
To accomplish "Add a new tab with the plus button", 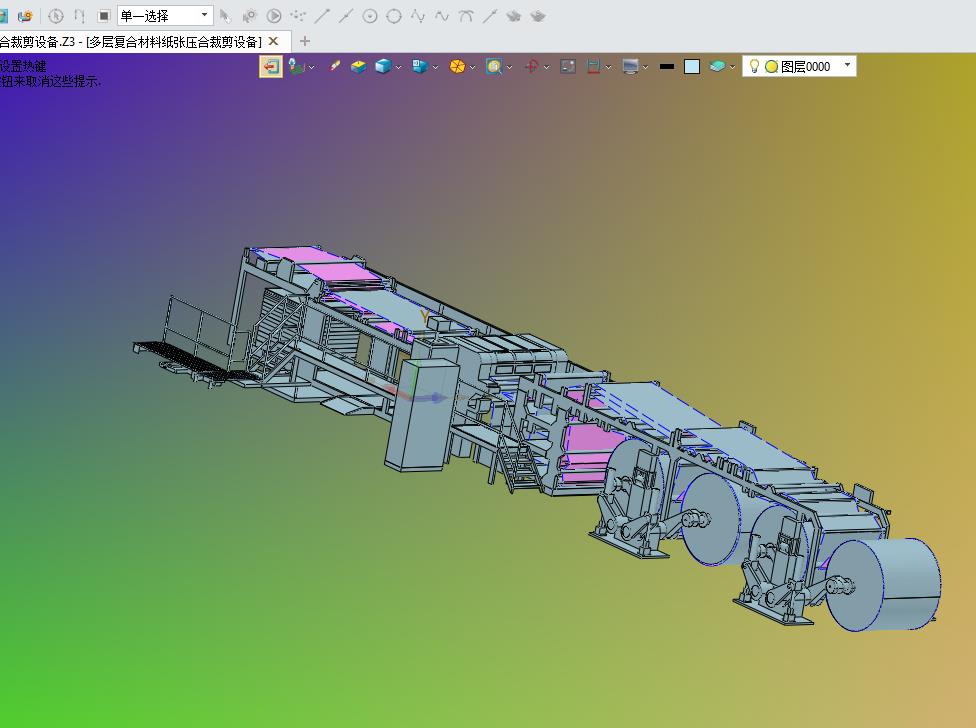I will click(x=304, y=41).
